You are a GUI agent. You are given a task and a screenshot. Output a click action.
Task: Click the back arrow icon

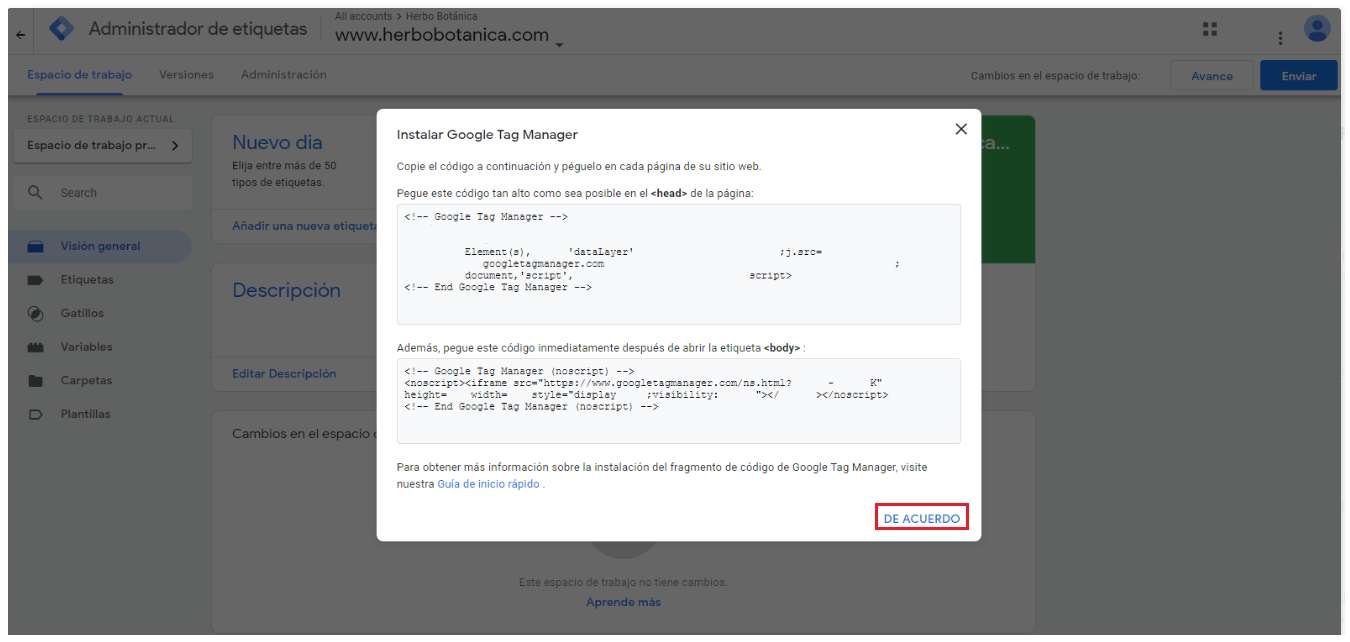20,34
